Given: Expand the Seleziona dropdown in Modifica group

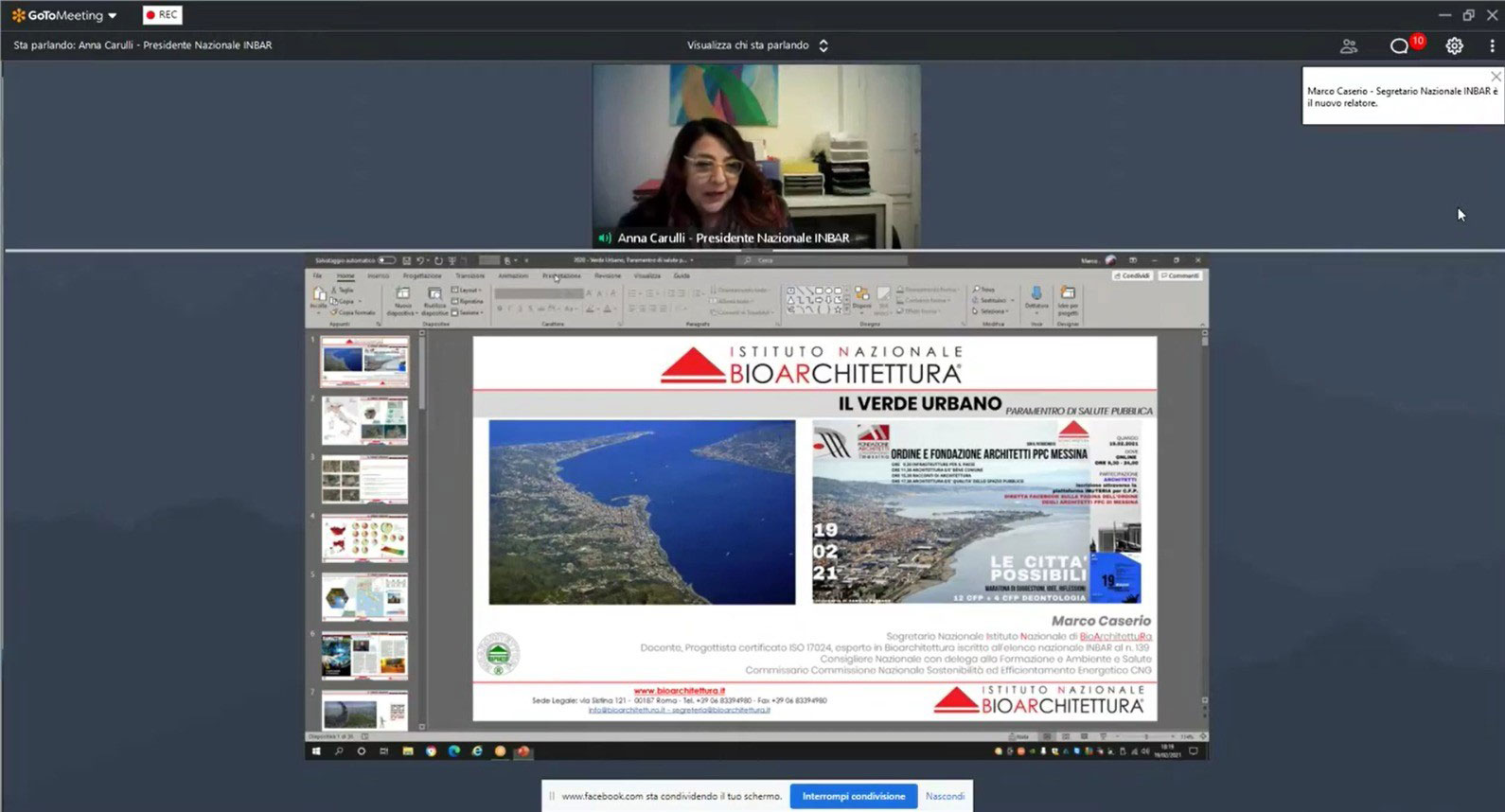Looking at the screenshot, I should pos(991,311).
